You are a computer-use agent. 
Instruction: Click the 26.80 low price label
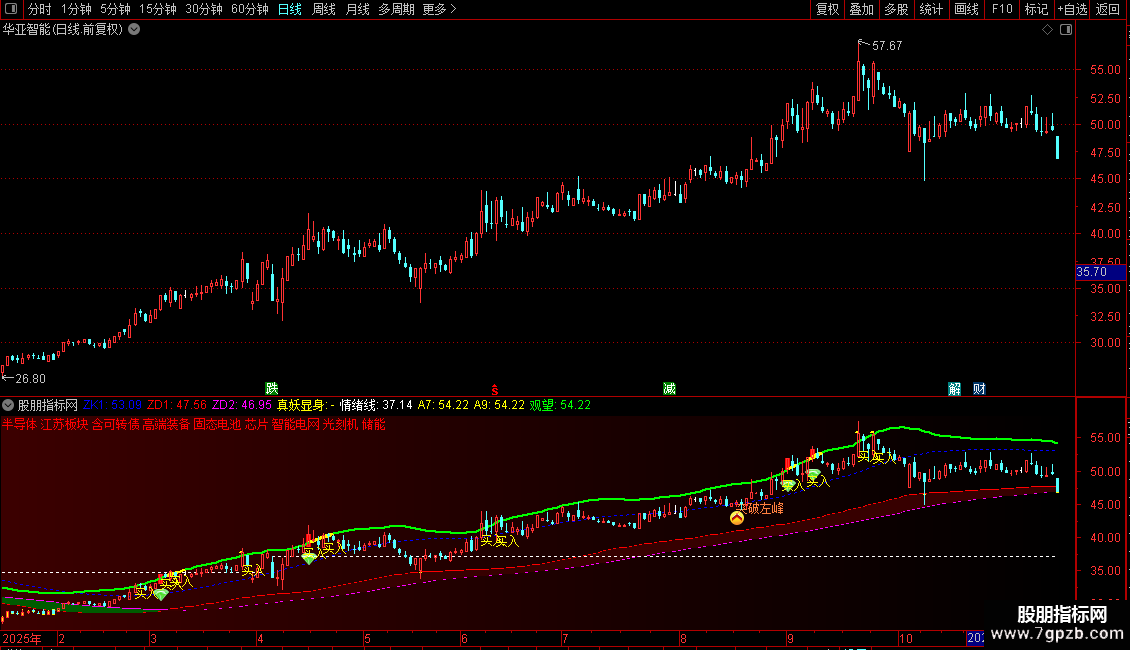30,379
